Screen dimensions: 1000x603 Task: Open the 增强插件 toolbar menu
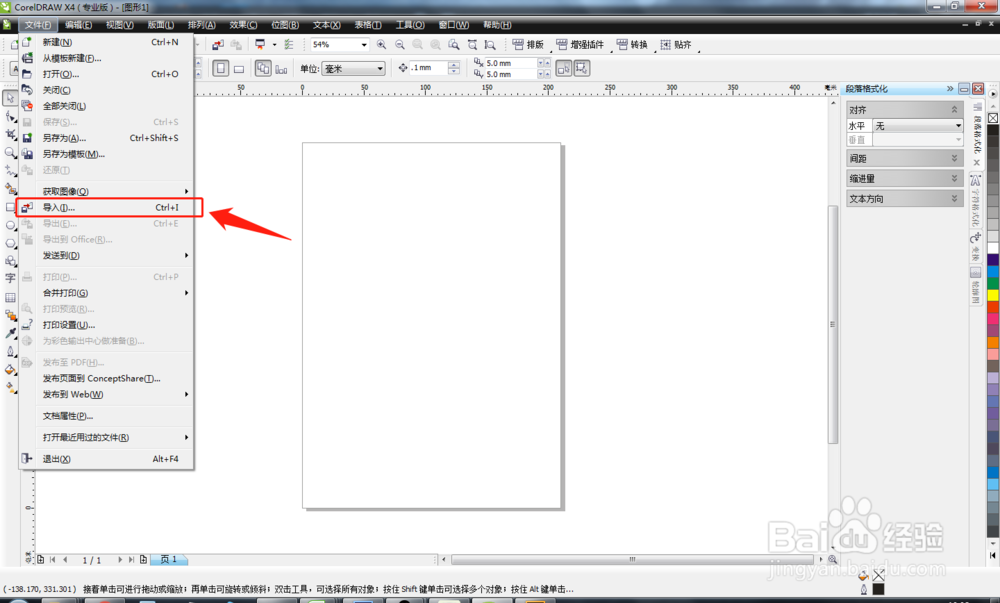coord(580,45)
